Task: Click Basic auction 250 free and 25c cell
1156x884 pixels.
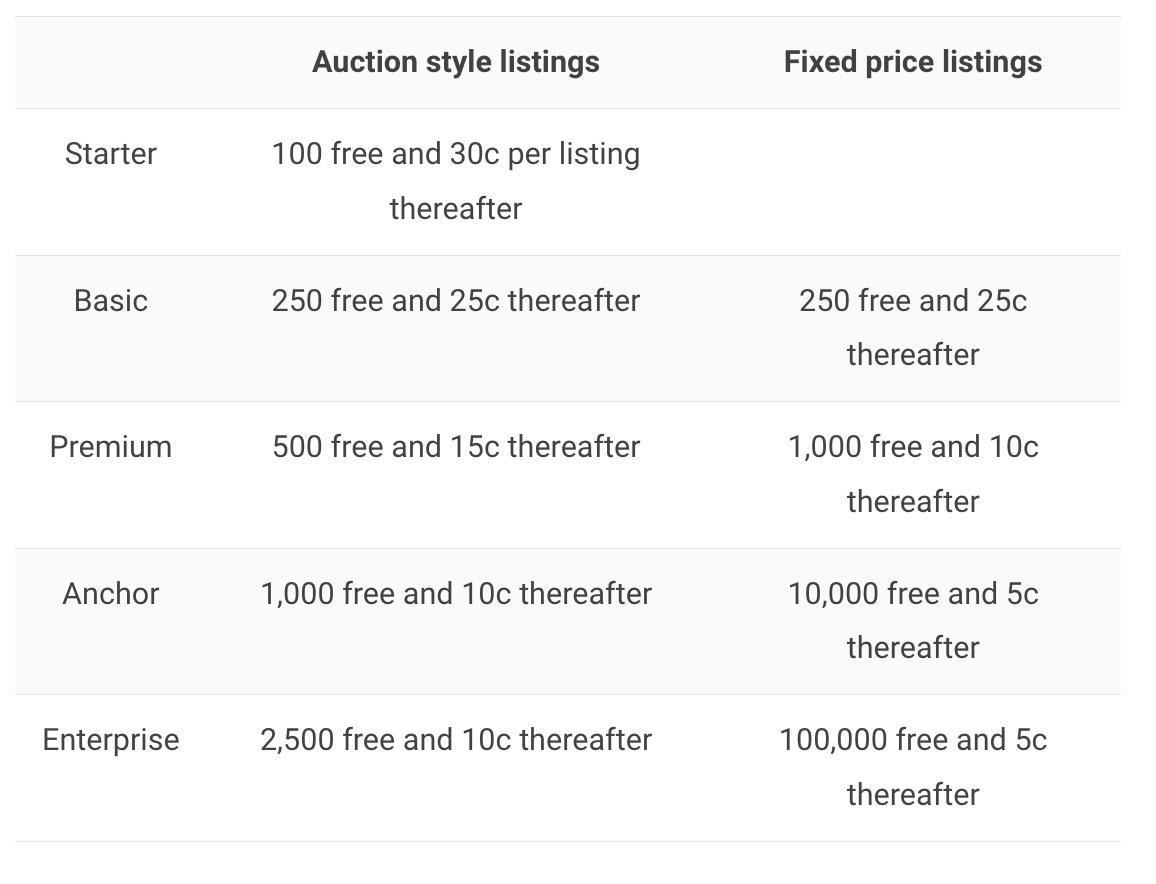Action: pos(456,301)
